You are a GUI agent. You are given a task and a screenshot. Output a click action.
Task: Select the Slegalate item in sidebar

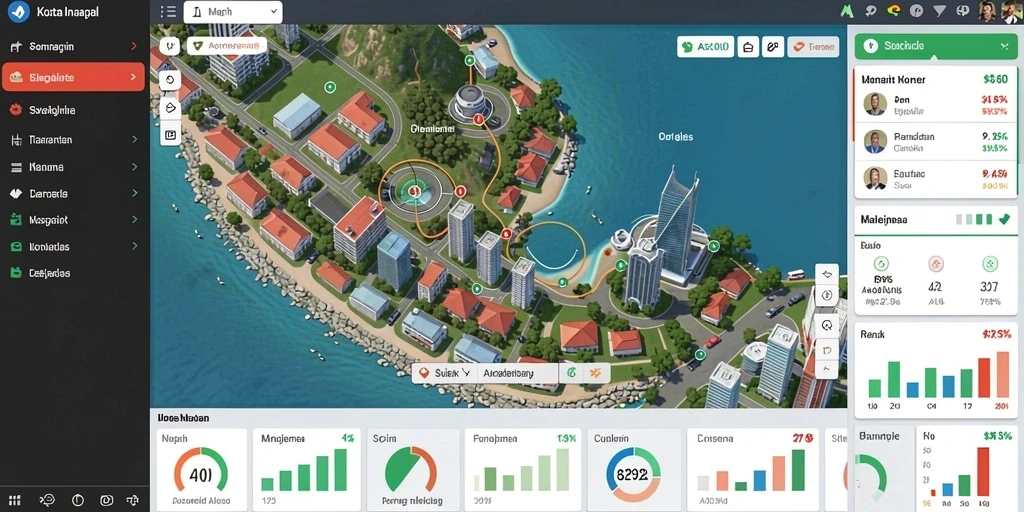[x=73, y=77]
